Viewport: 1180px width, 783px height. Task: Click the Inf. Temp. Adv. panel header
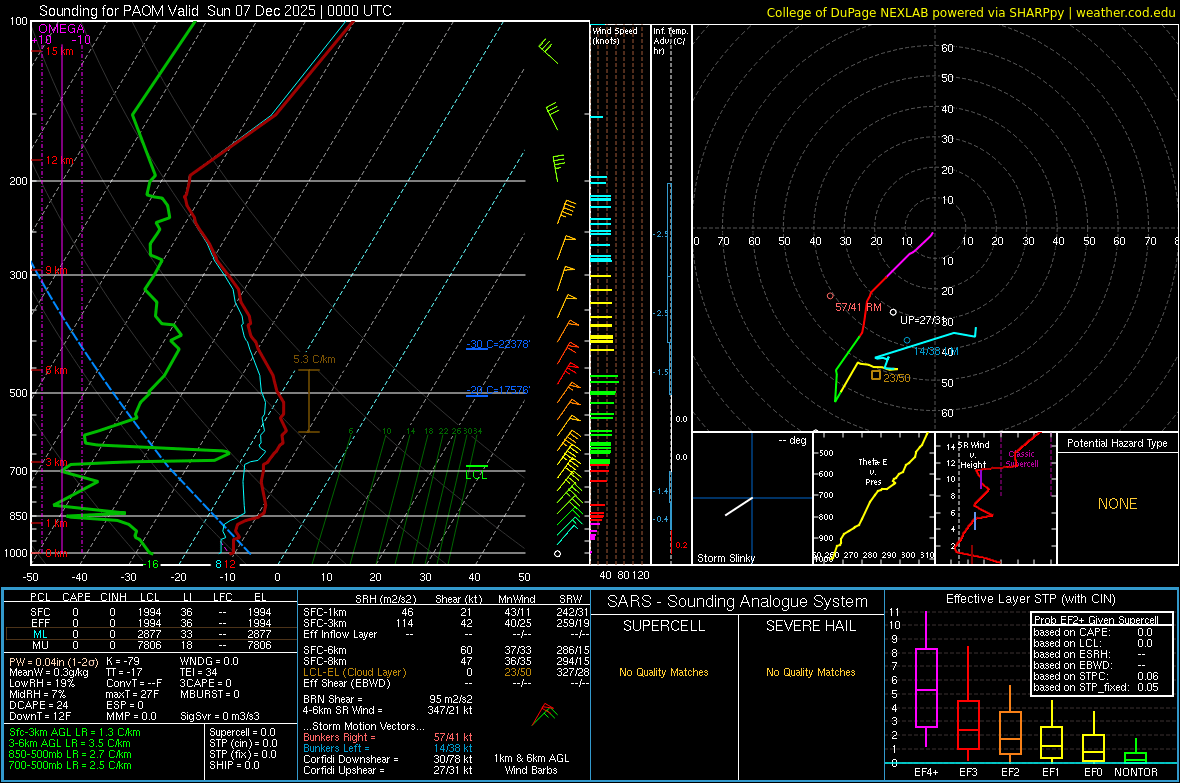tap(670, 41)
